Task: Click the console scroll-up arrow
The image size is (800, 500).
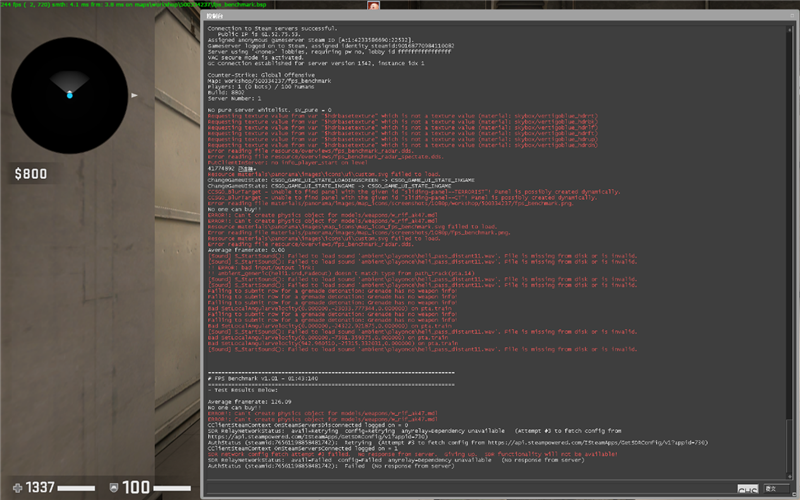Action: coord(789,28)
